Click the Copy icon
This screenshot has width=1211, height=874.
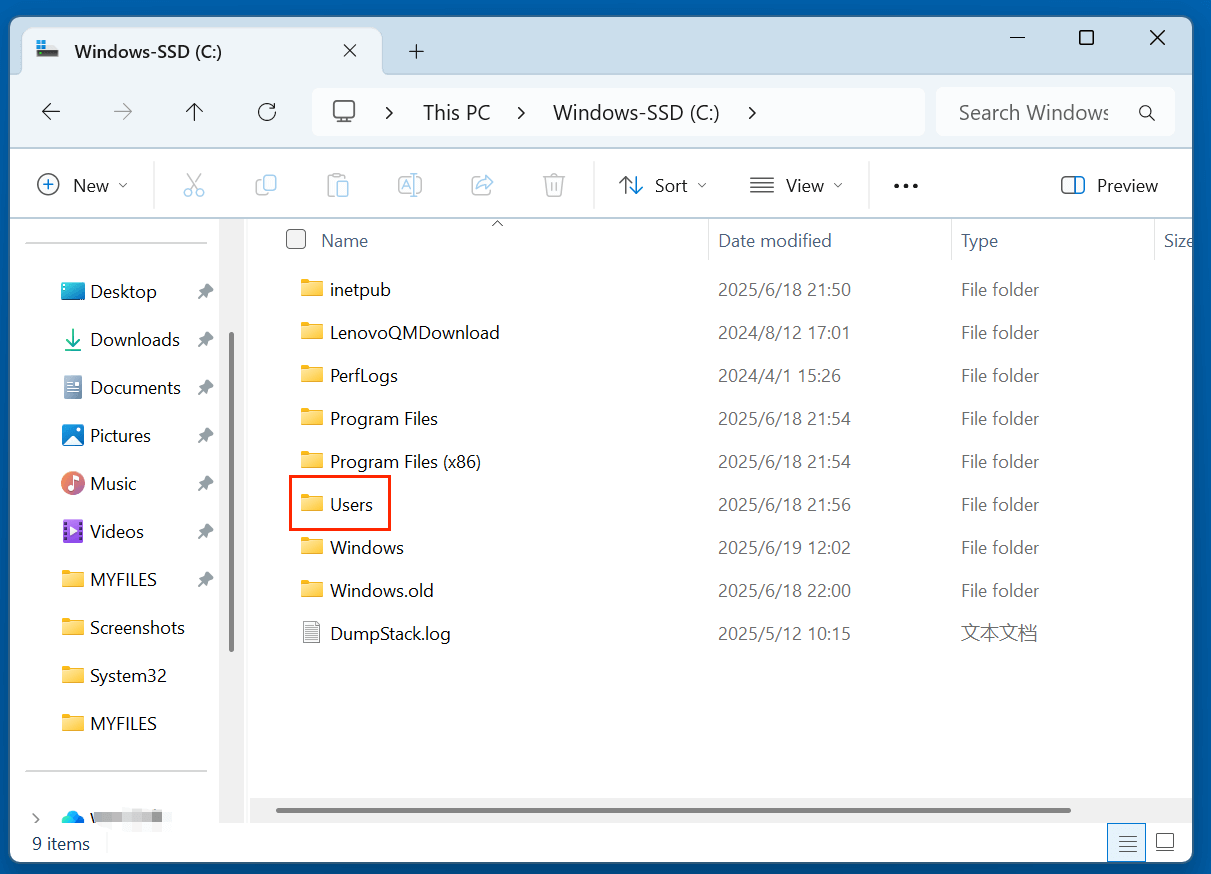point(266,185)
